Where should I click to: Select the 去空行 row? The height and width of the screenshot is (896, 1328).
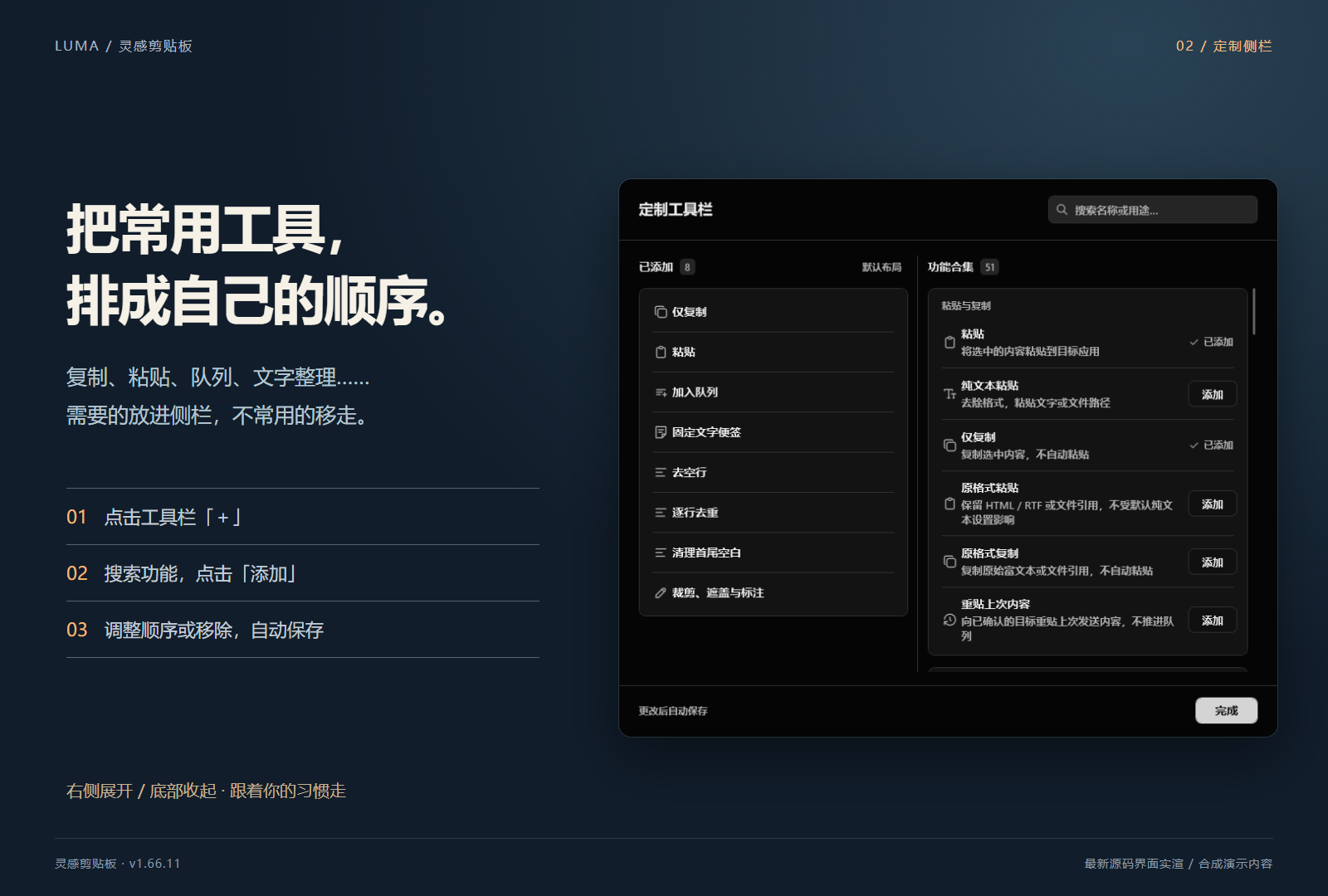click(x=774, y=472)
